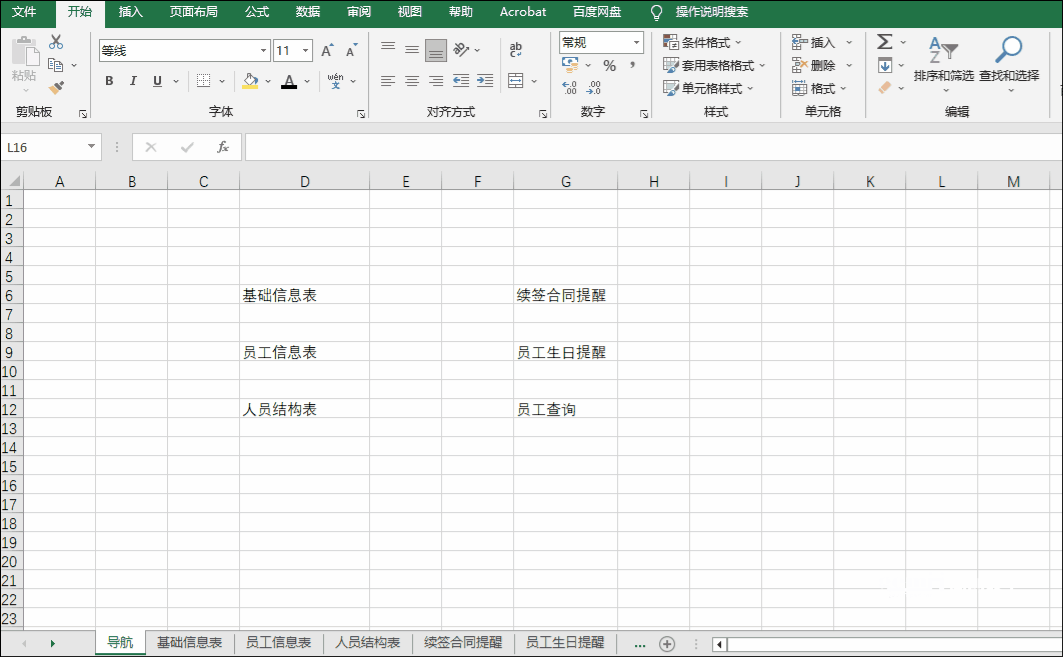Screen dimensions: 1063x657
Task: Click the yellow fill color button
Action: coord(250,81)
